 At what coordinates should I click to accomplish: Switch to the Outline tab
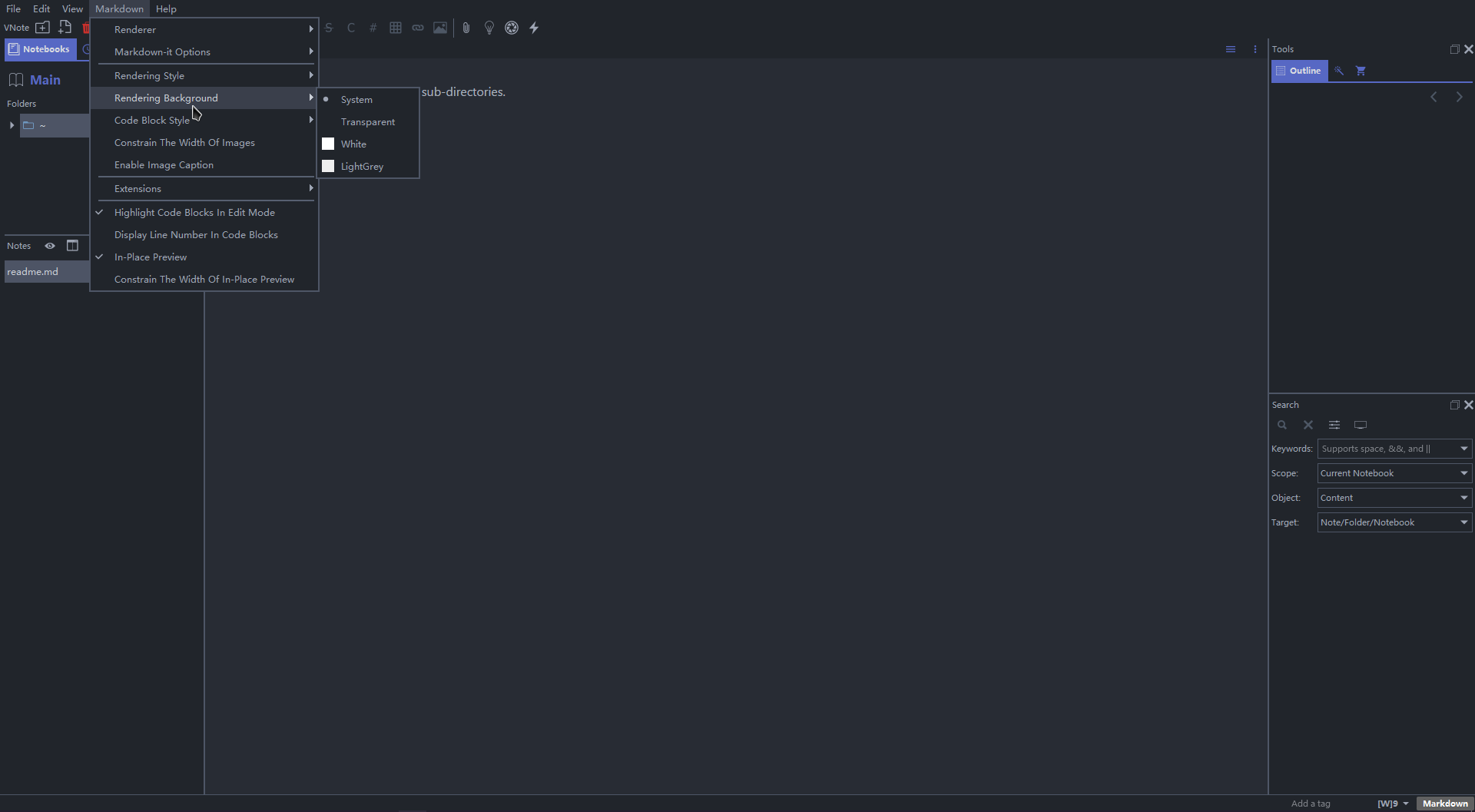(1300, 71)
